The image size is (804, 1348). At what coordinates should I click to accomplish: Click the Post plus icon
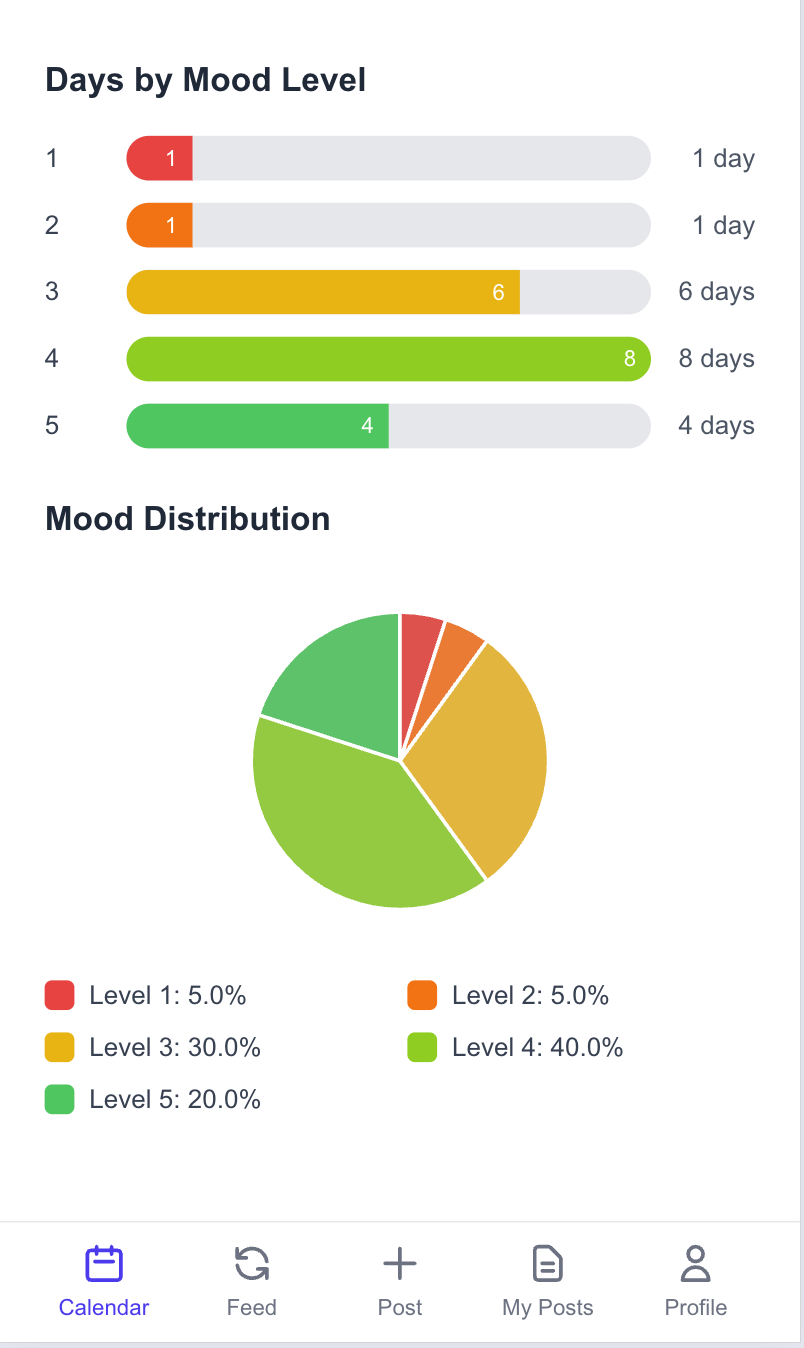click(x=399, y=1263)
